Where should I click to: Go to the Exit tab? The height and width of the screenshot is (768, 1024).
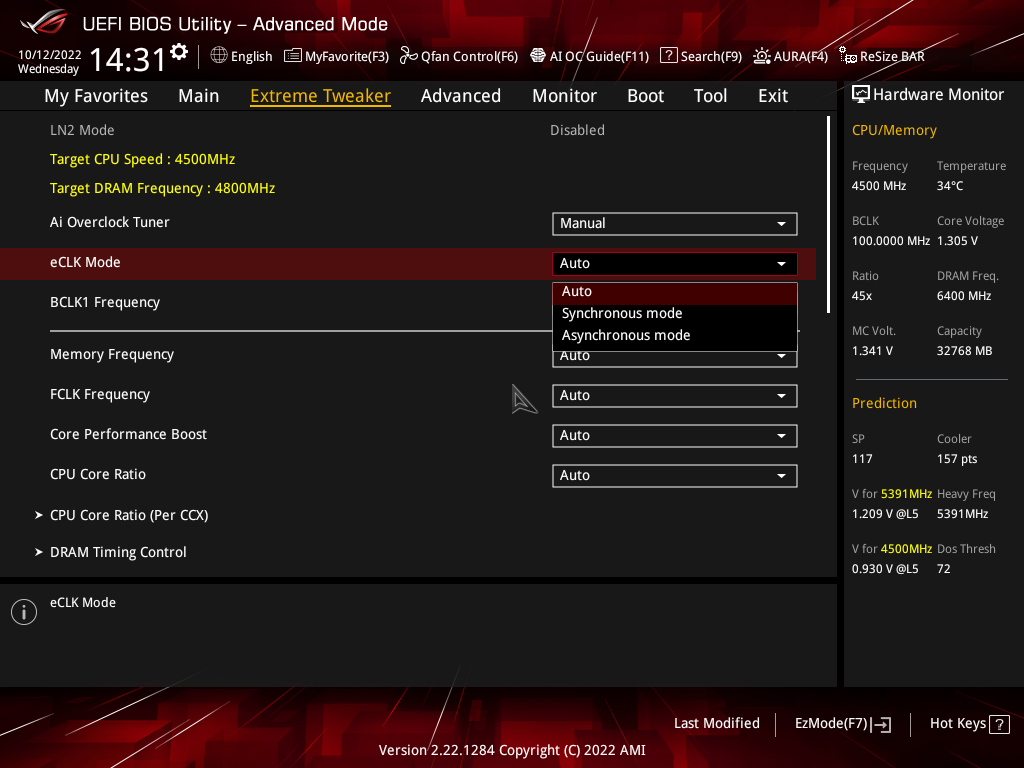pyautogui.click(x=773, y=96)
